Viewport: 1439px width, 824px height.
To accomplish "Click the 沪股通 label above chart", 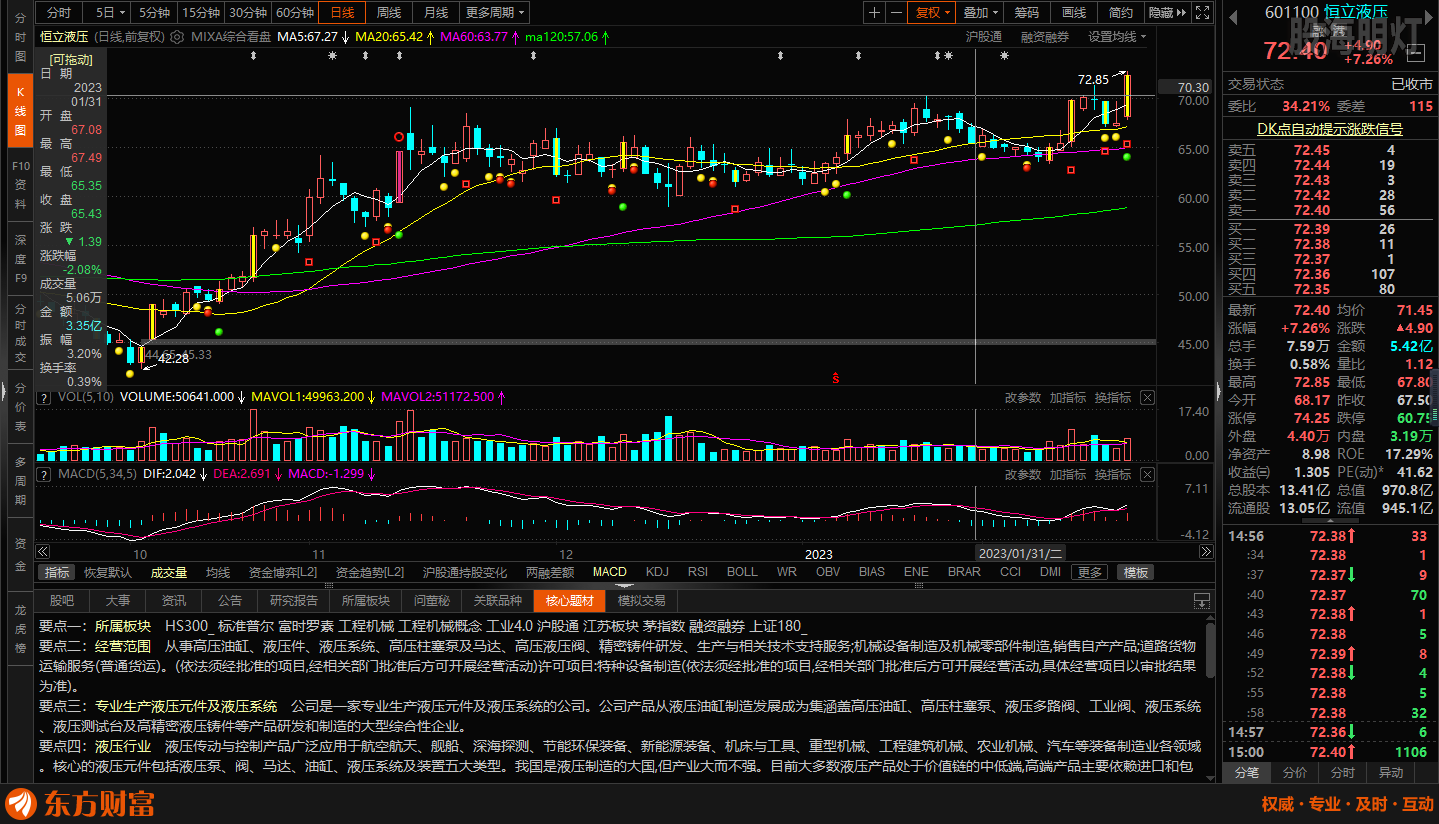I will tap(983, 37).
